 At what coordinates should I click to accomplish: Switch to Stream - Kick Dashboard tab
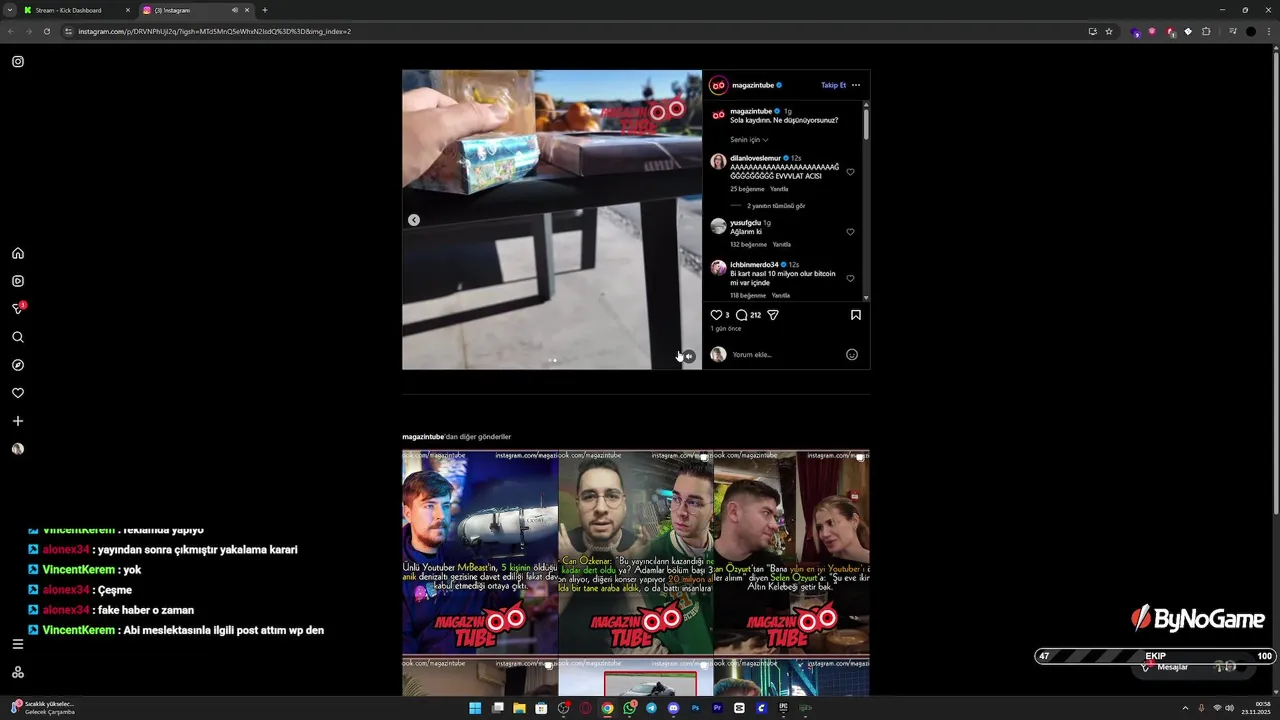pyautogui.click(x=78, y=10)
